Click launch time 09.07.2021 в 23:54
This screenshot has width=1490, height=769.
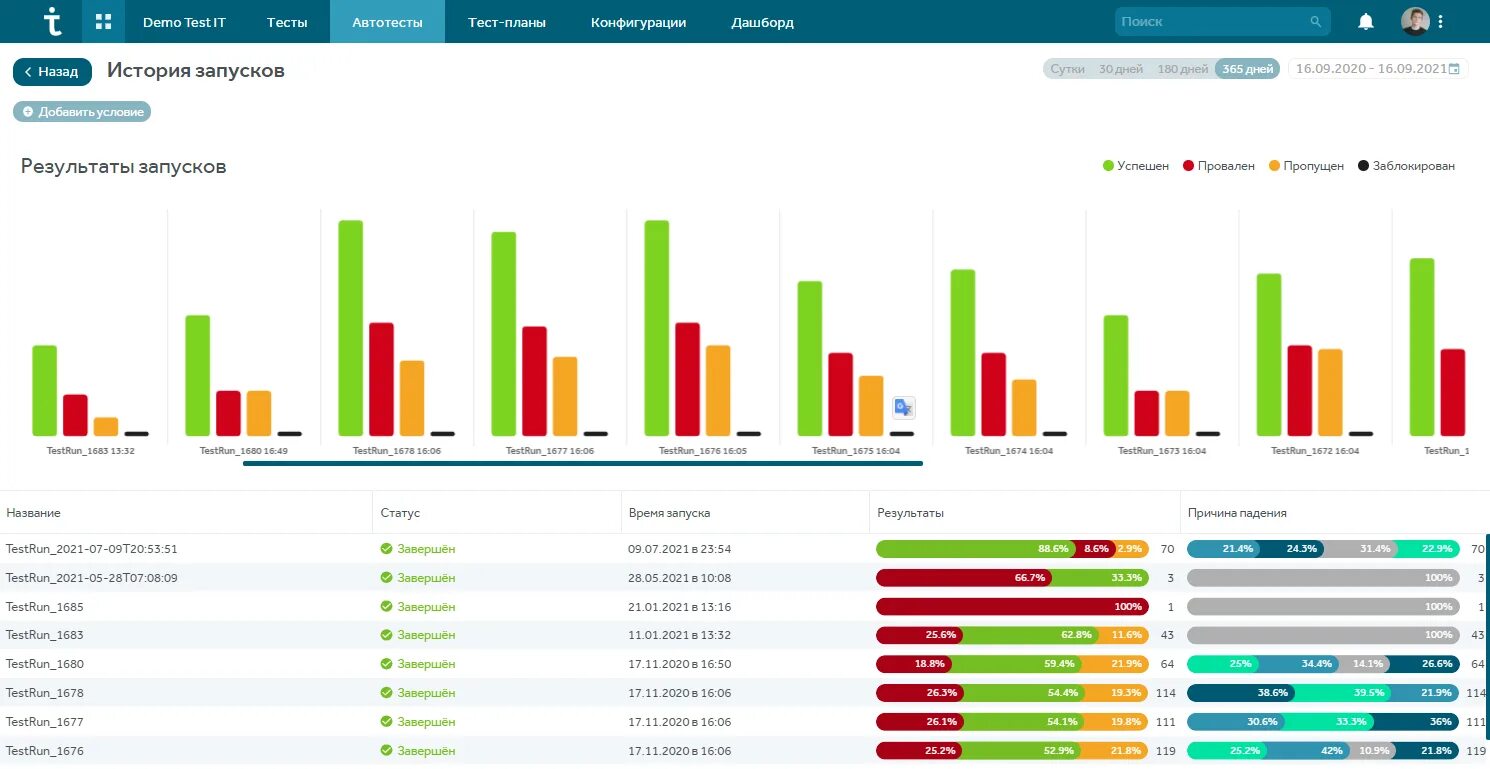[680, 549]
